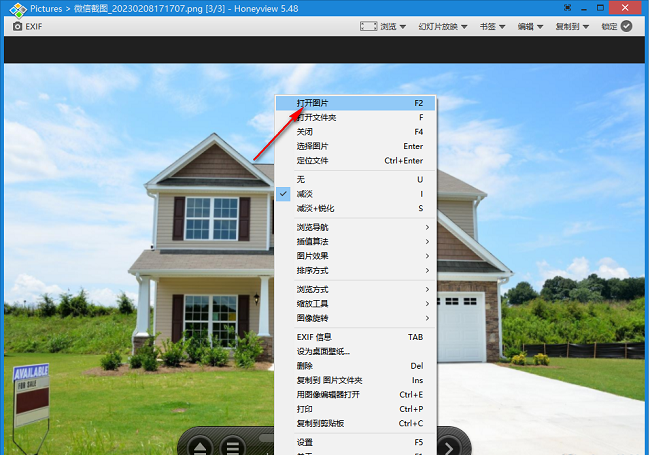
Task: Click the full-screen frame icon beside 浏览
Action: pos(368,26)
